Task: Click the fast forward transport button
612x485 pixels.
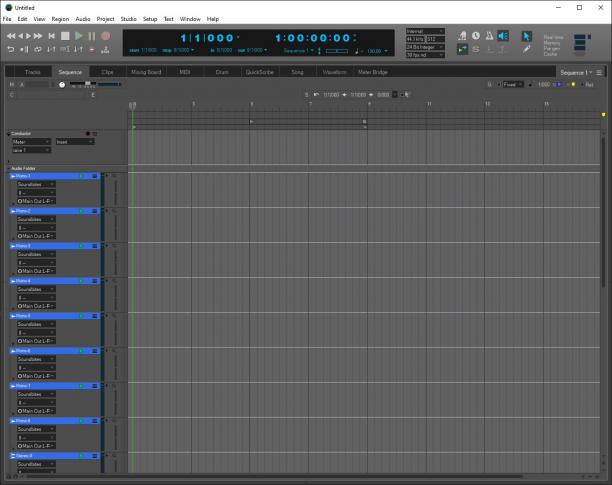Action: [x=38, y=36]
